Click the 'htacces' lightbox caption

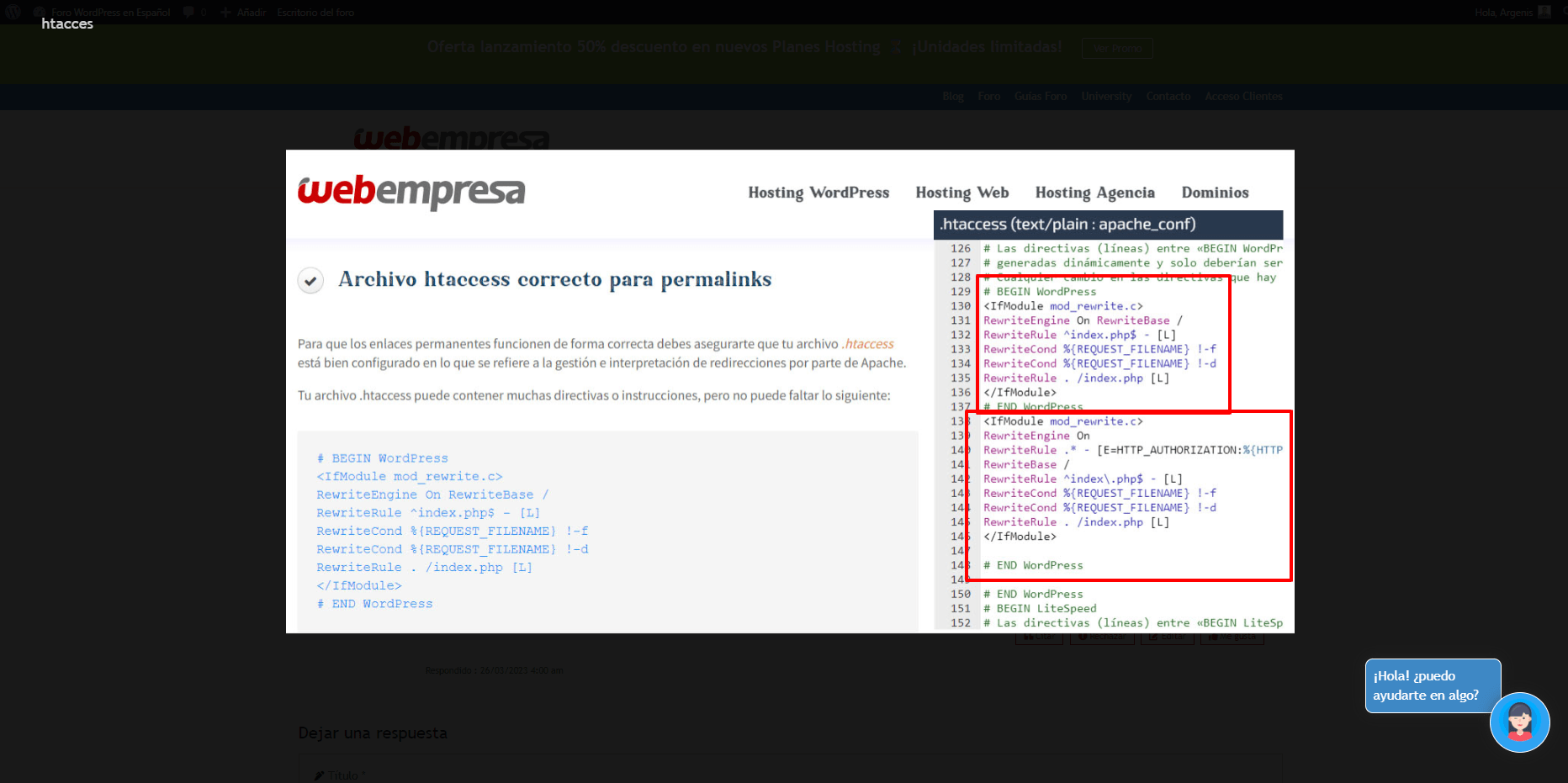click(x=67, y=24)
